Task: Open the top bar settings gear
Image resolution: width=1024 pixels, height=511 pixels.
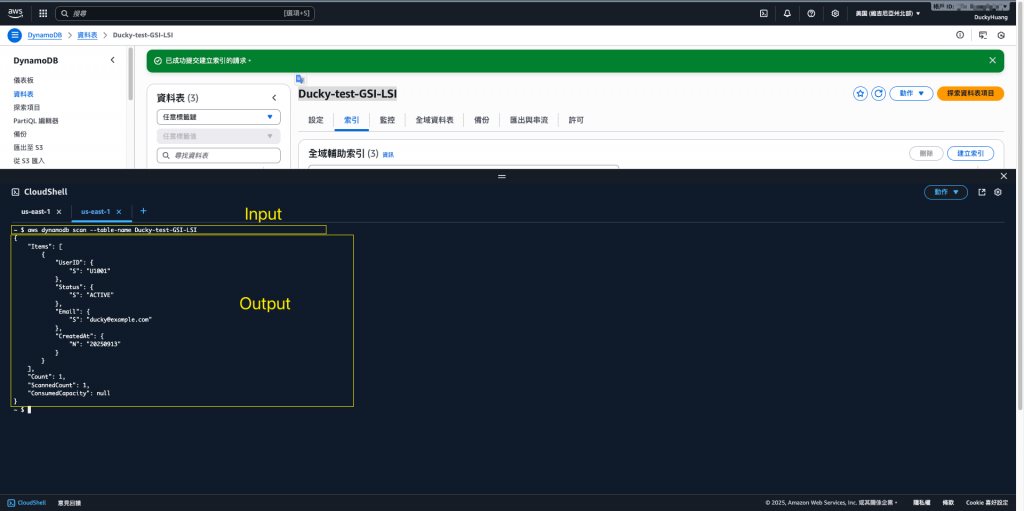Action: pos(835,13)
